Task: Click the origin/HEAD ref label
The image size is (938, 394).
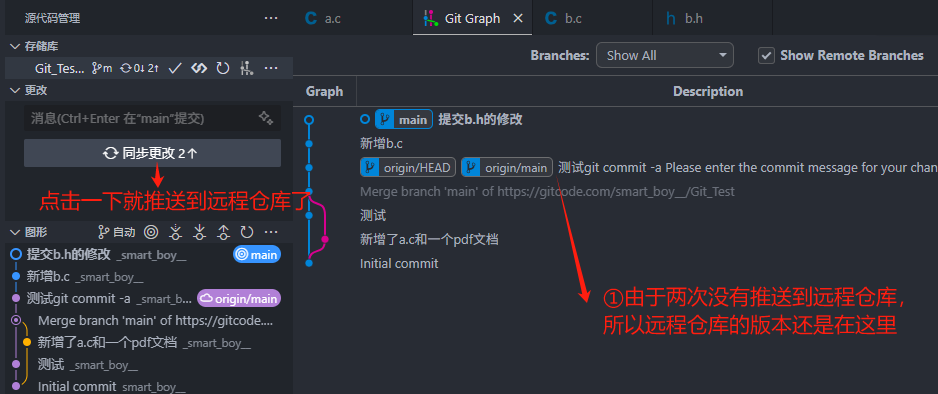Action: pyautogui.click(x=408, y=167)
